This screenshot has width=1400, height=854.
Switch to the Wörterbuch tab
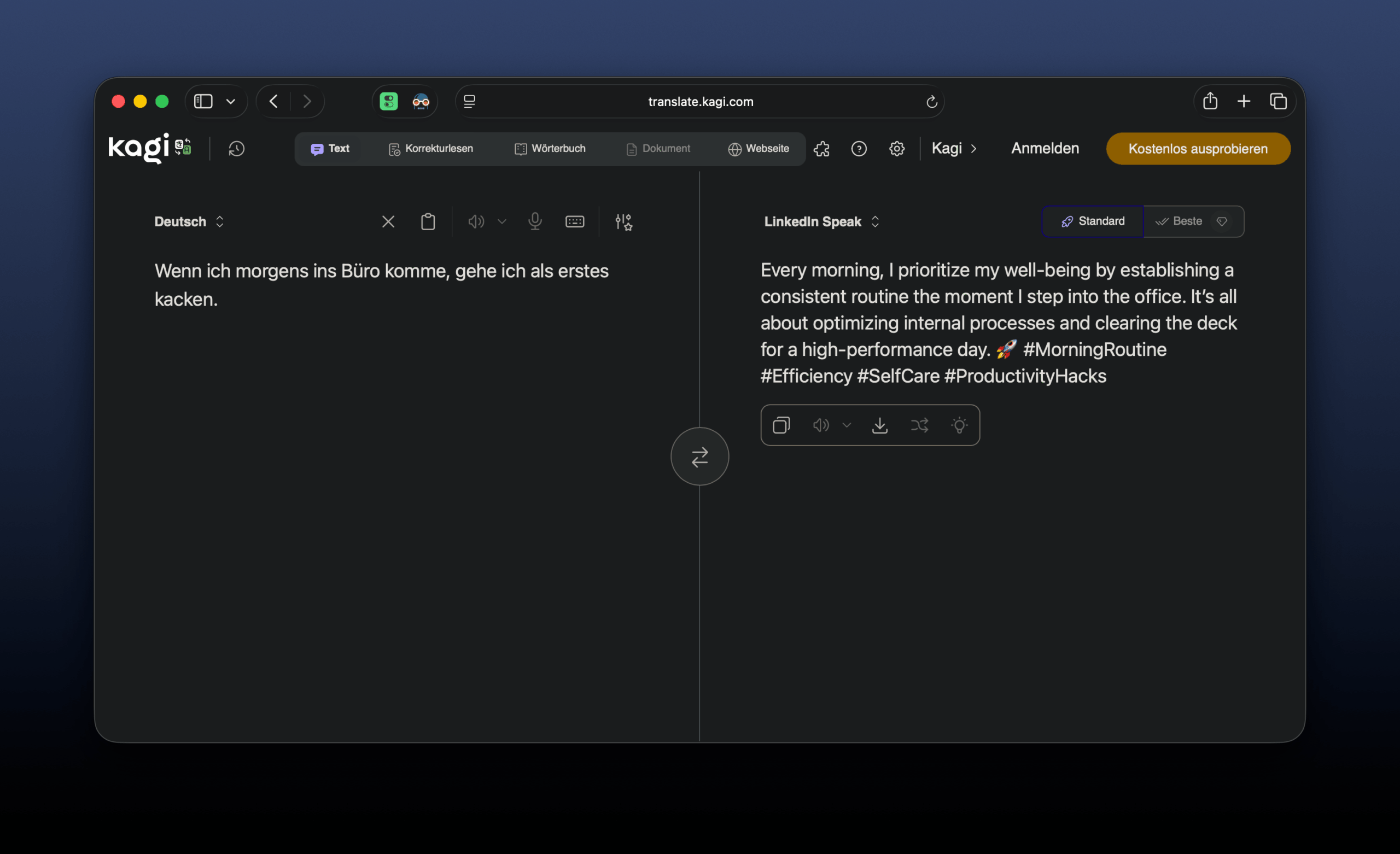pos(550,149)
